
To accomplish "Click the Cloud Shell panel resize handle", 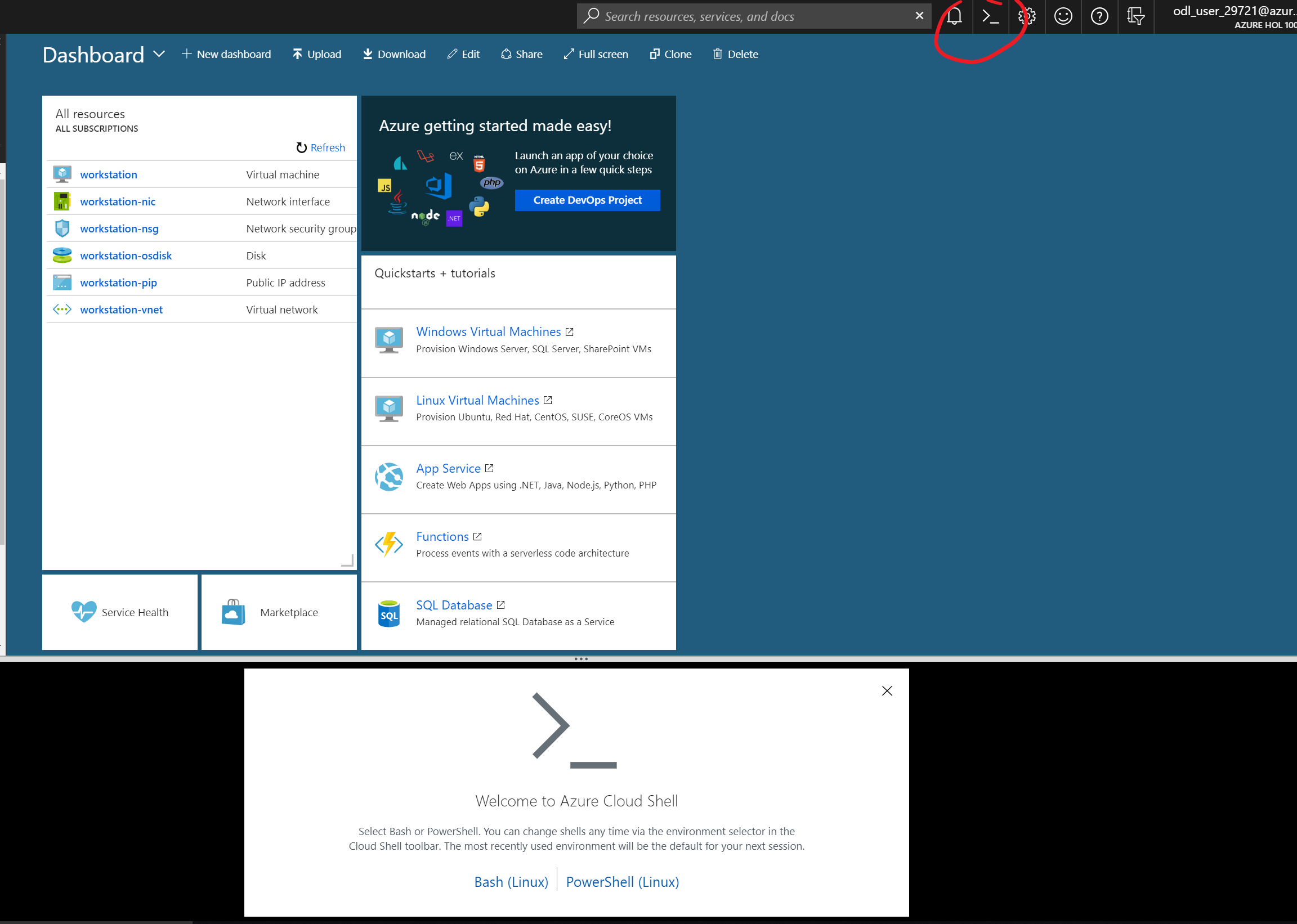I will pos(581,659).
